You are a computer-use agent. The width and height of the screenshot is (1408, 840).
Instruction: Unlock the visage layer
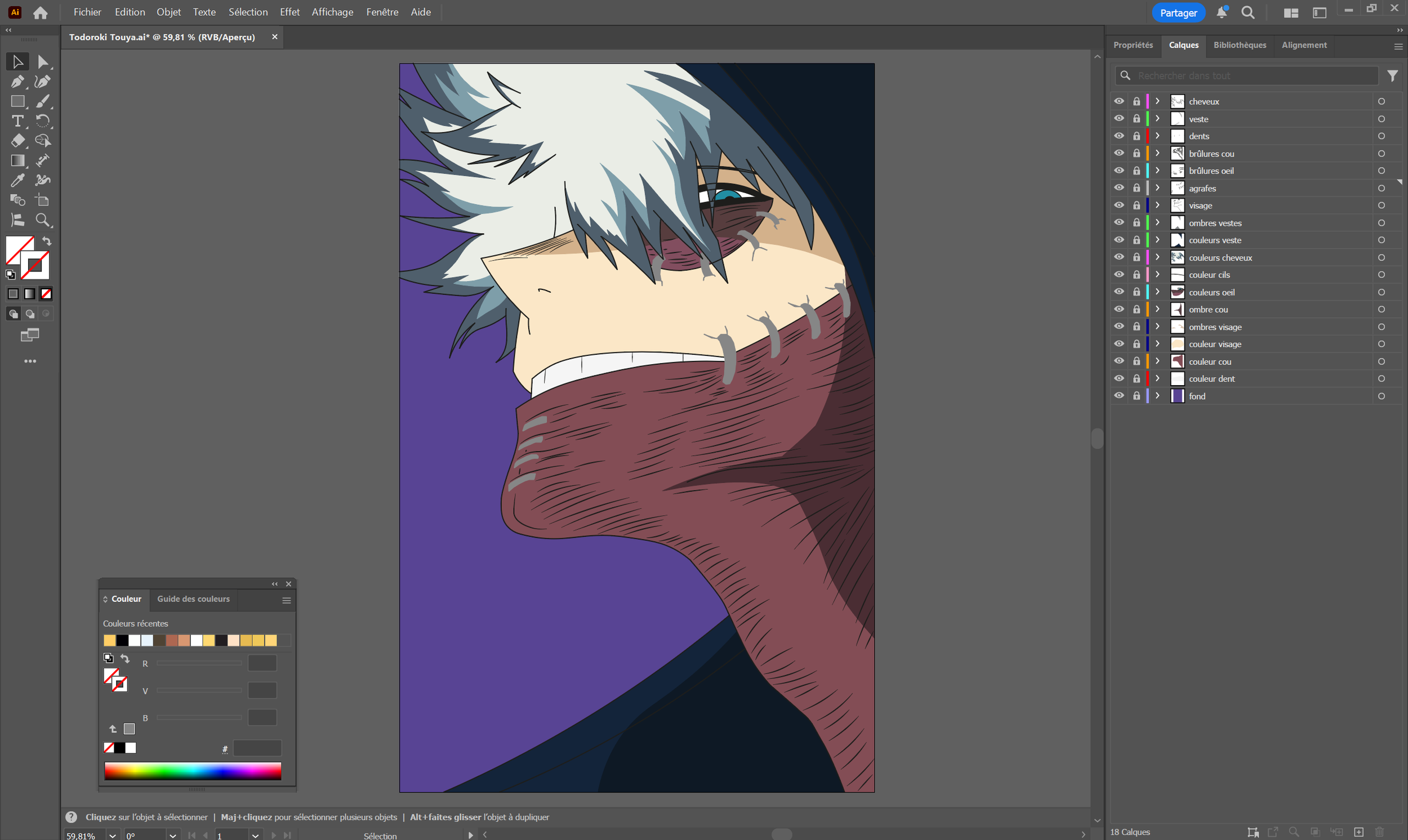click(1136, 205)
